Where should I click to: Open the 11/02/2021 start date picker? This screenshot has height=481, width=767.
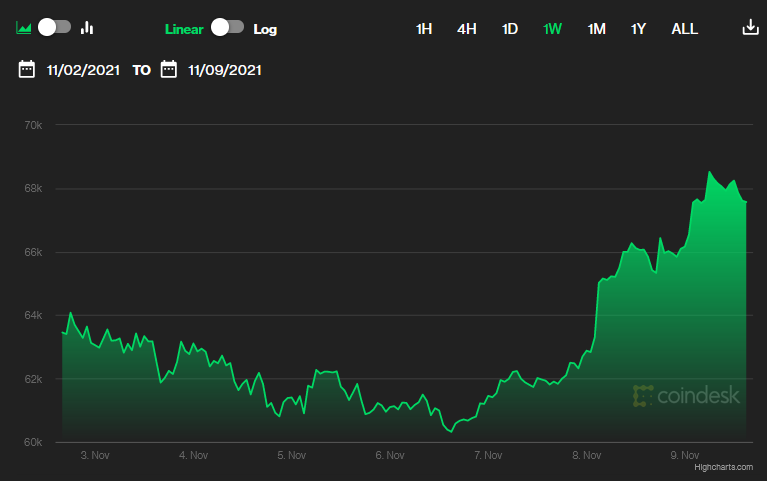83,71
